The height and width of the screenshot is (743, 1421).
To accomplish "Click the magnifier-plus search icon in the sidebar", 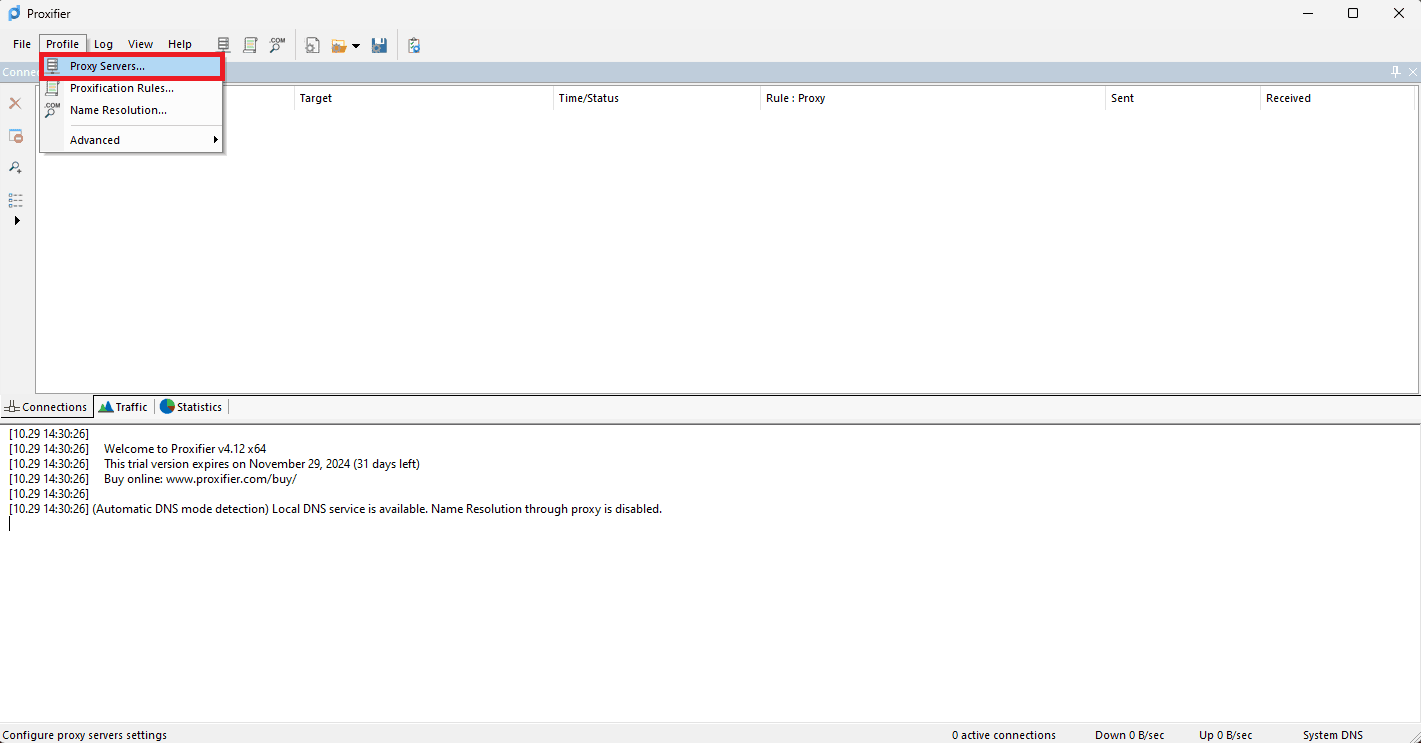I will click(15, 167).
